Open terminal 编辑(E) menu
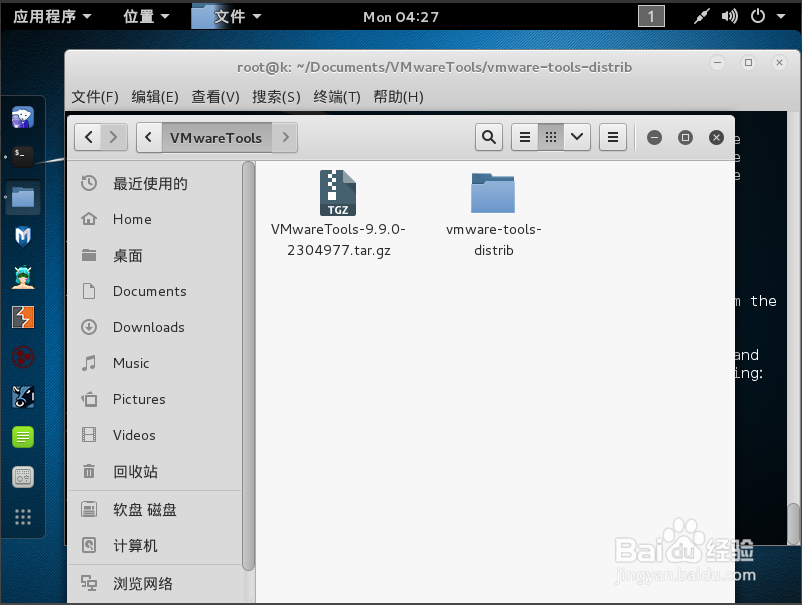This screenshot has width=802, height=605. click(154, 97)
